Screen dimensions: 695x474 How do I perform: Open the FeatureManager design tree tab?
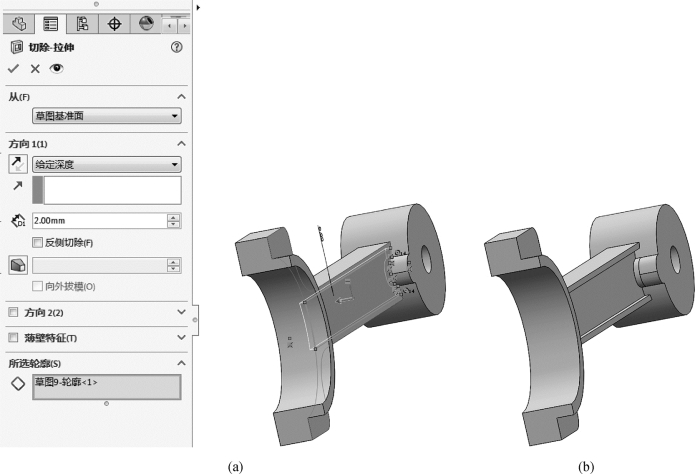click(x=19, y=24)
